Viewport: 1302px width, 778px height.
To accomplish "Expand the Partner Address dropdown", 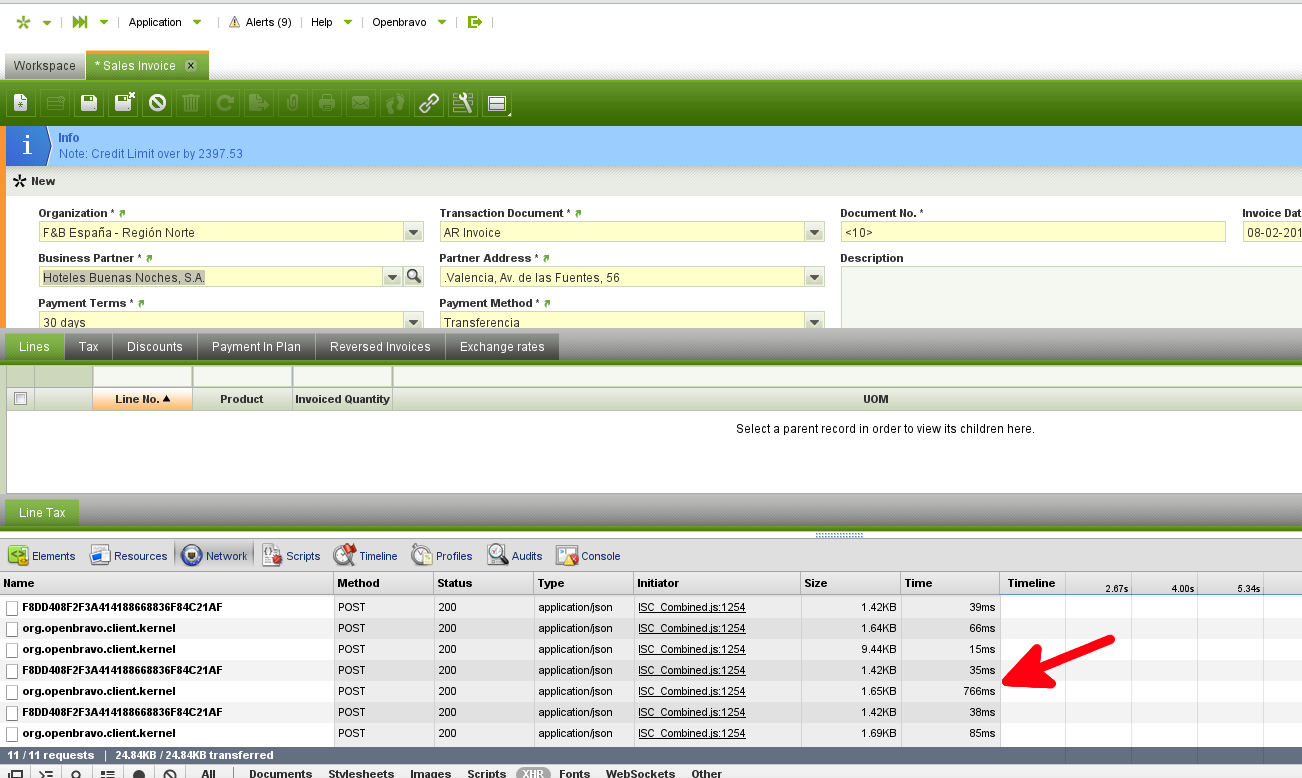I will click(x=815, y=278).
